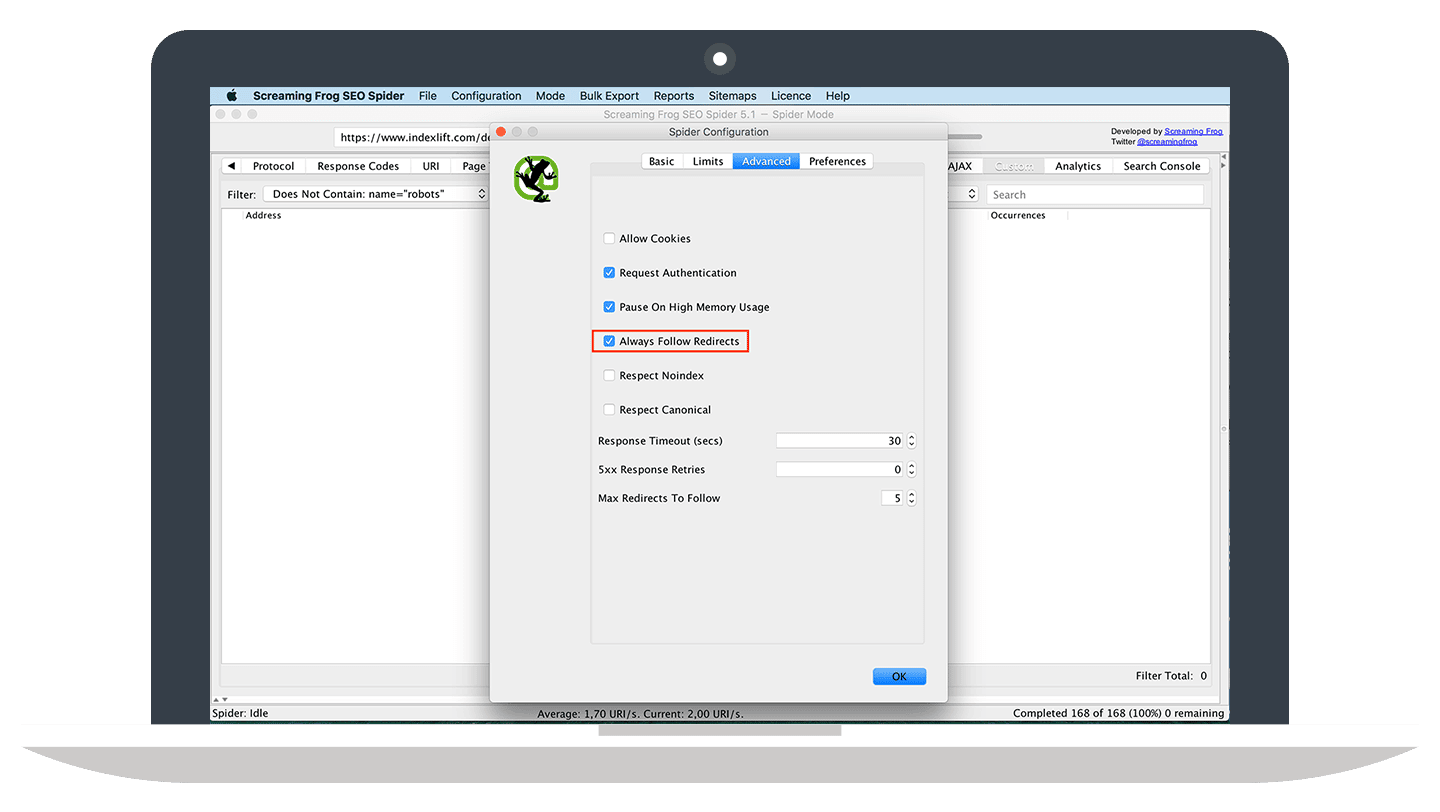Open the Configuration menu
The width and height of the screenshot is (1440, 812).
pos(486,96)
